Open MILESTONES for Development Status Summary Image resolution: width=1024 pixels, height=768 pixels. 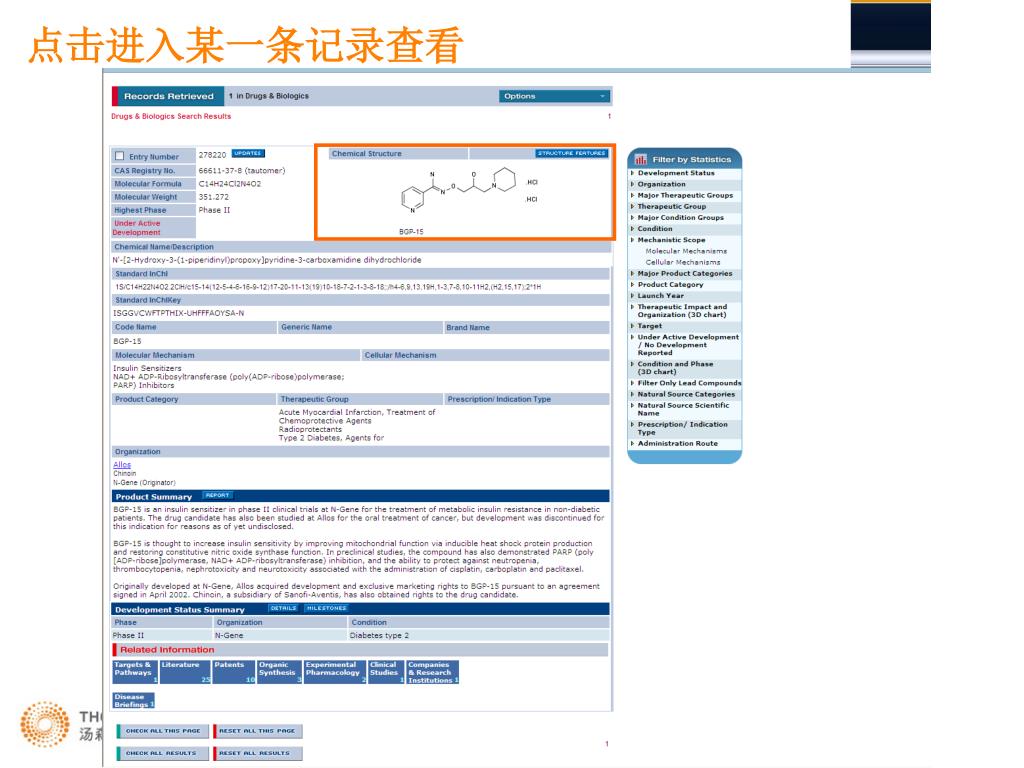click(x=327, y=608)
